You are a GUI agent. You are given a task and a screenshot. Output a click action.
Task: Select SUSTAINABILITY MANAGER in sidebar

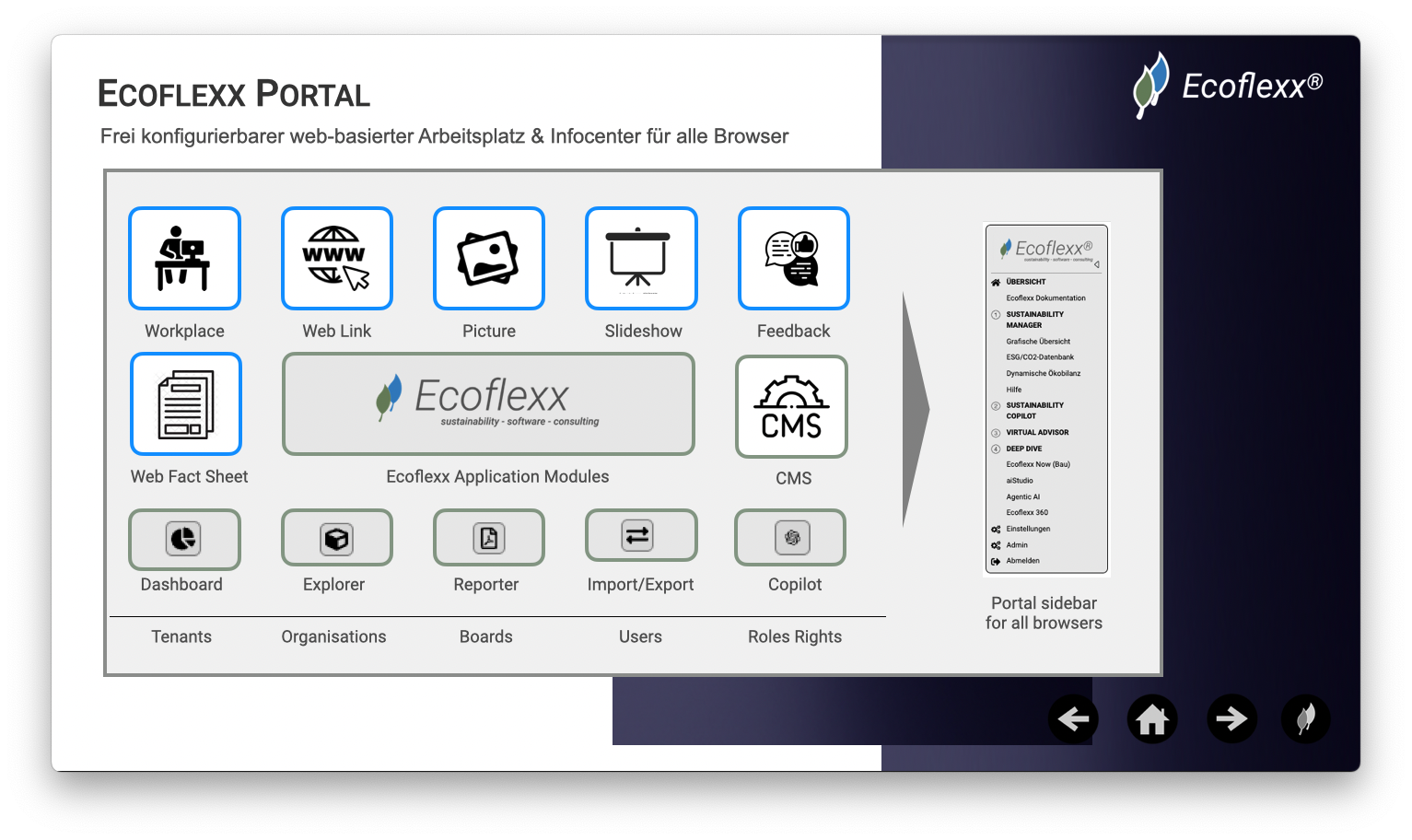[1035, 320]
